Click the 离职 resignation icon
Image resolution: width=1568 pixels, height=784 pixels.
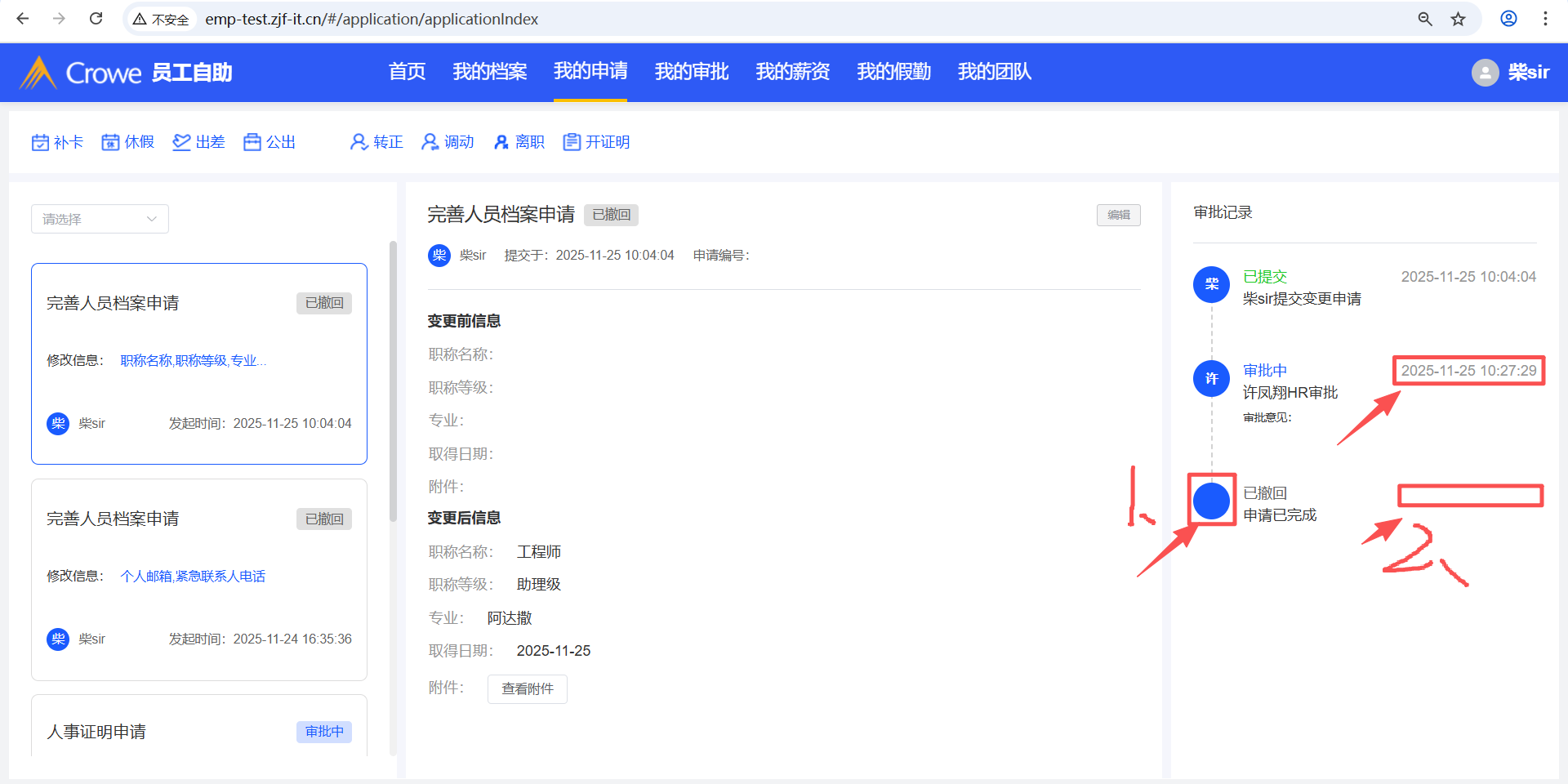[501, 142]
